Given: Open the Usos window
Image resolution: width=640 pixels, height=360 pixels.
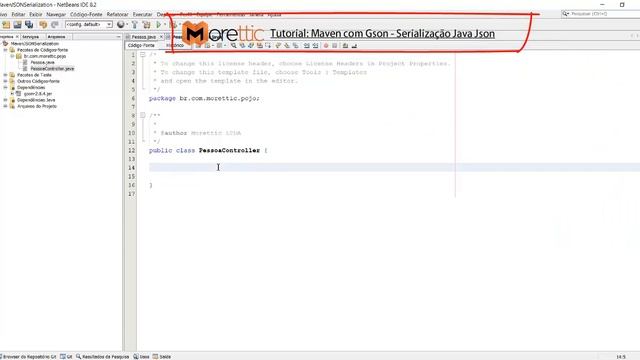Looking at the screenshot, I should point(142,357).
